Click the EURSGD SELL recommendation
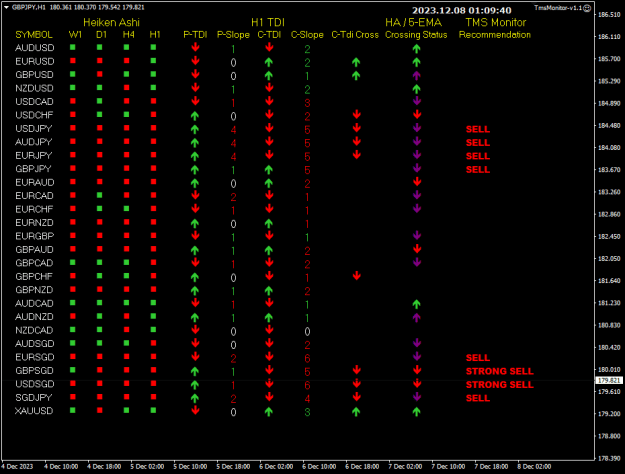The image size is (625, 474). (x=478, y=358)
